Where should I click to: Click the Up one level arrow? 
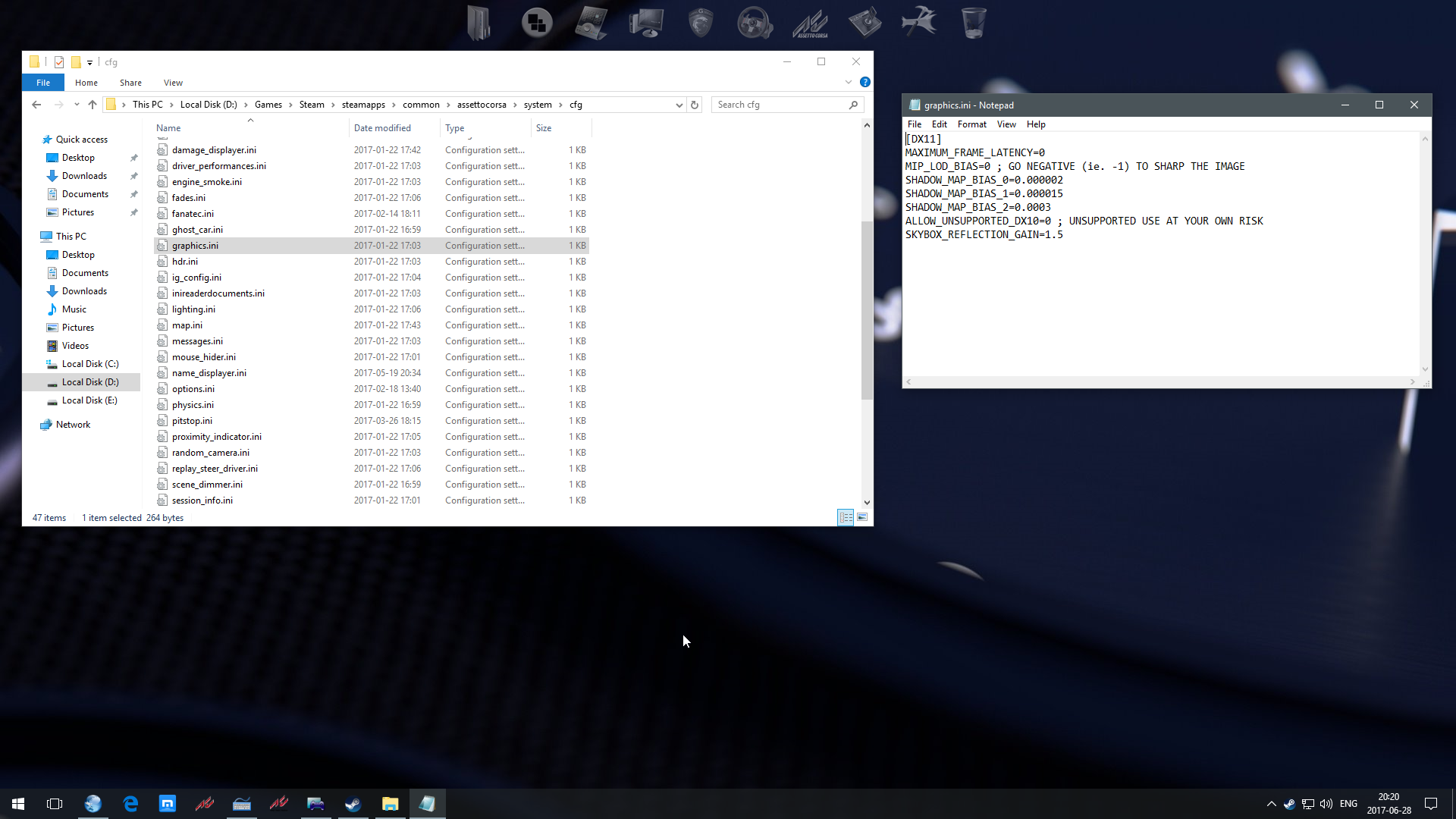[93, 105]
